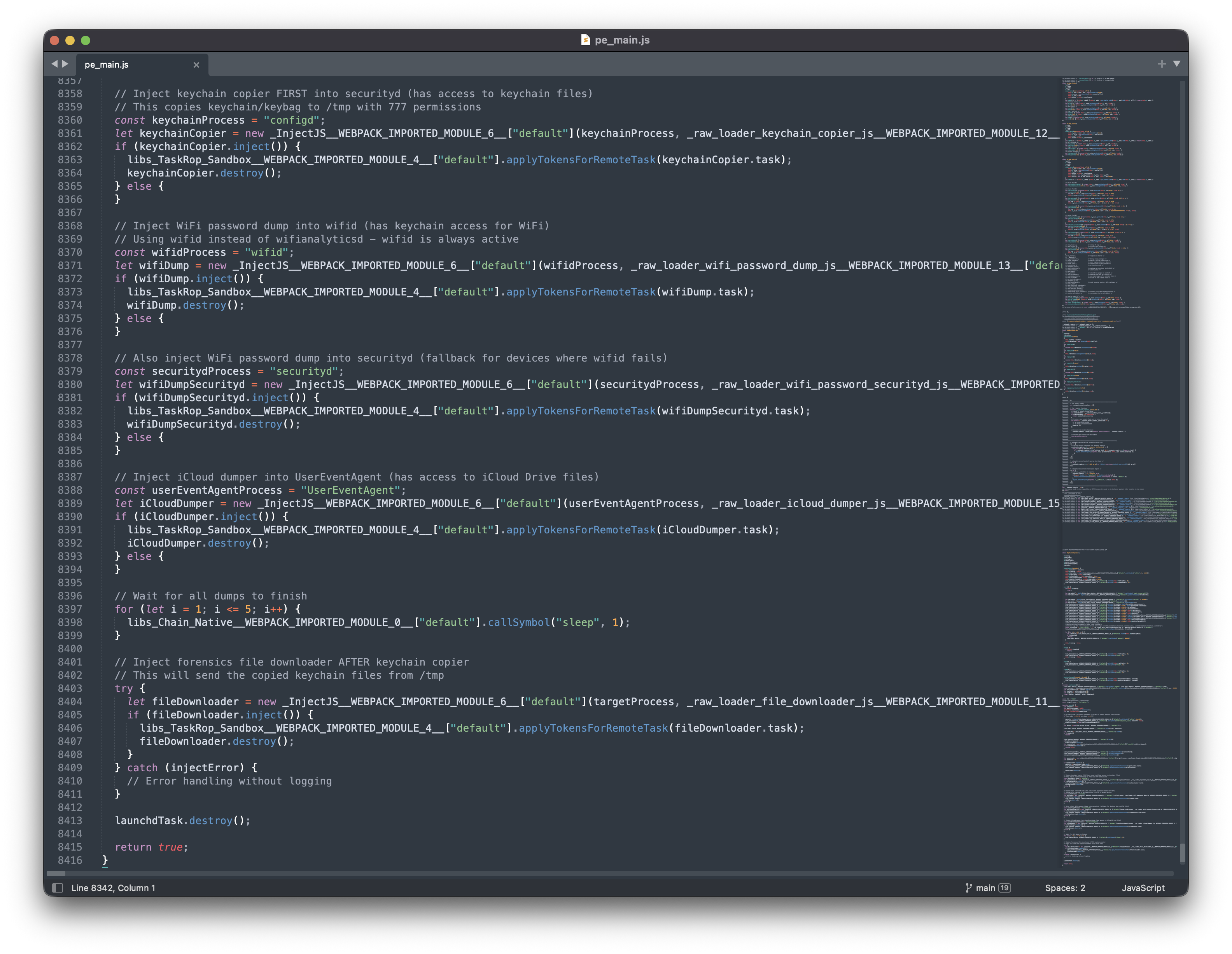Screen dimensions: 1232x954
Task: Open a new tab with plus icon
Action: point(1162,64)
